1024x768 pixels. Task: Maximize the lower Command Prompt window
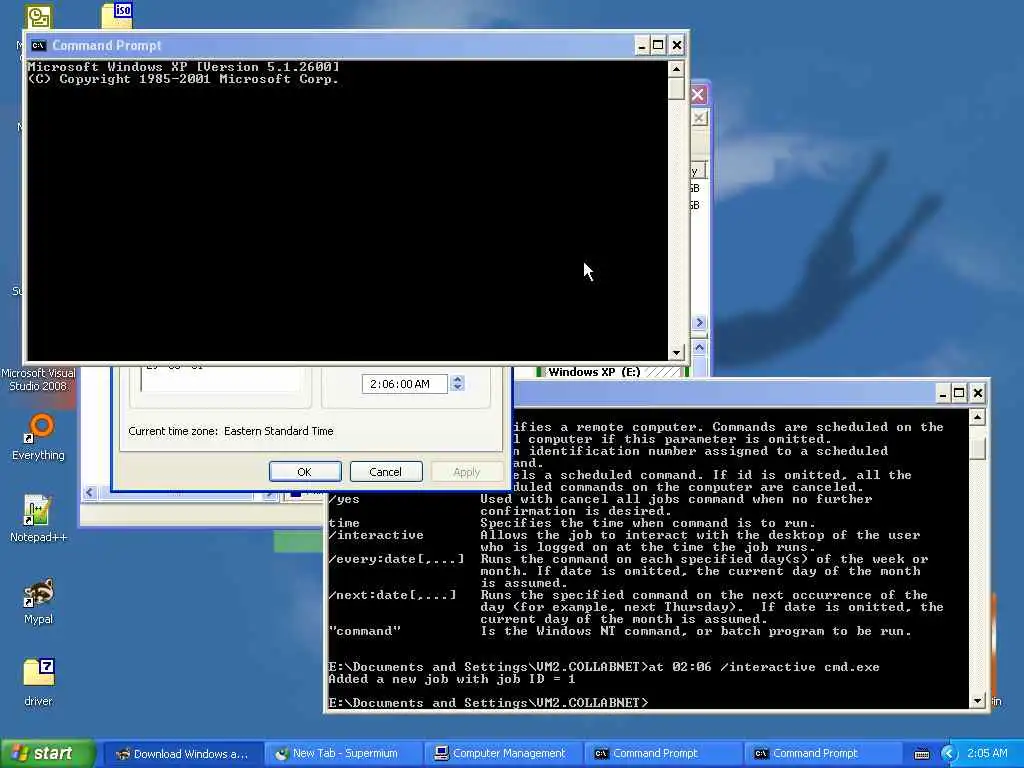pos(959,393)
